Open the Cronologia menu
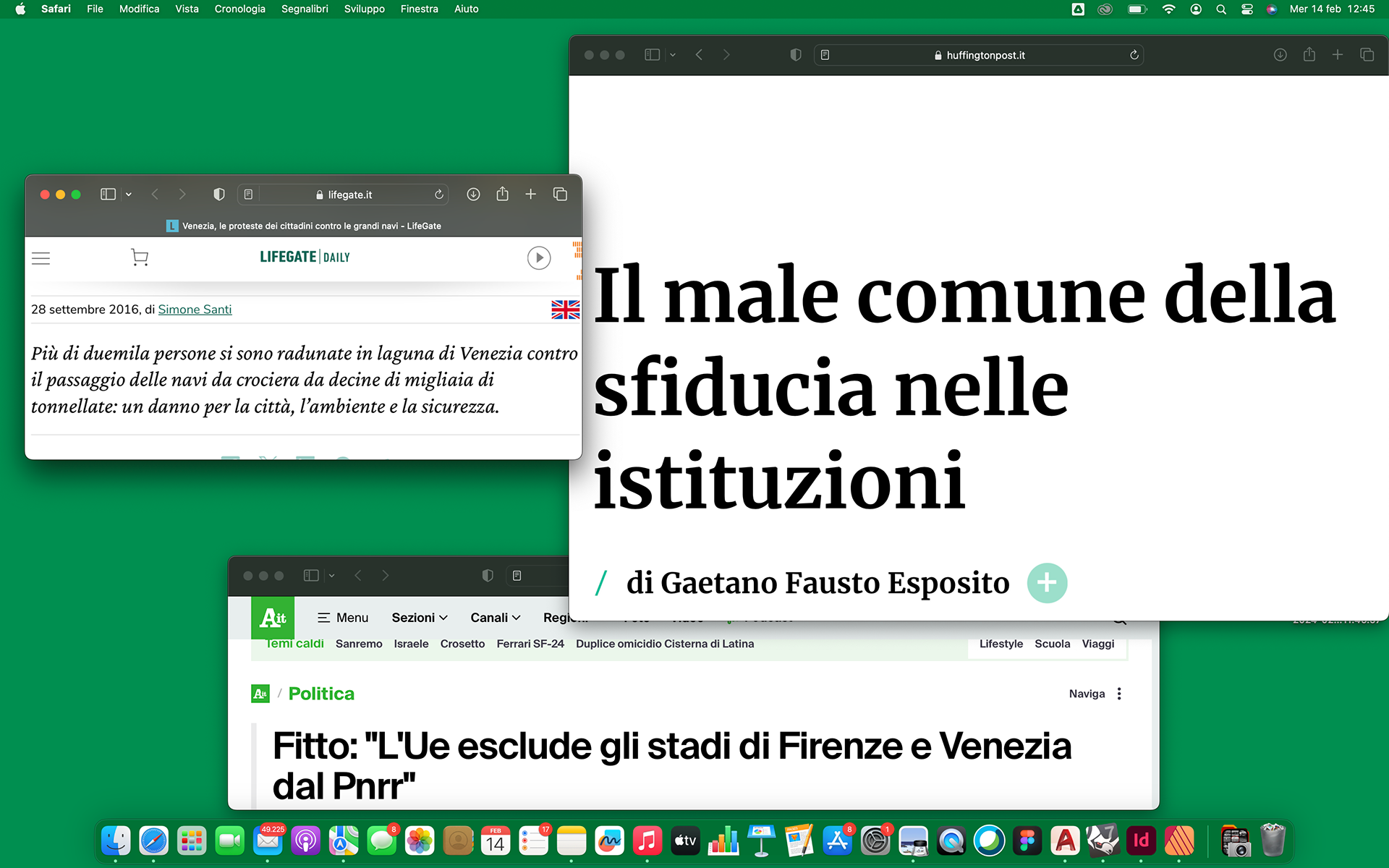 pyautogui.click(x=239, y=9)
